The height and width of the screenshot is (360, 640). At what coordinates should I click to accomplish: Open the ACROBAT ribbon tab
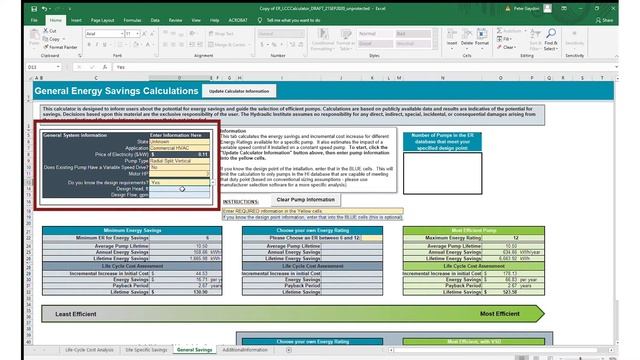pos(238,20)
